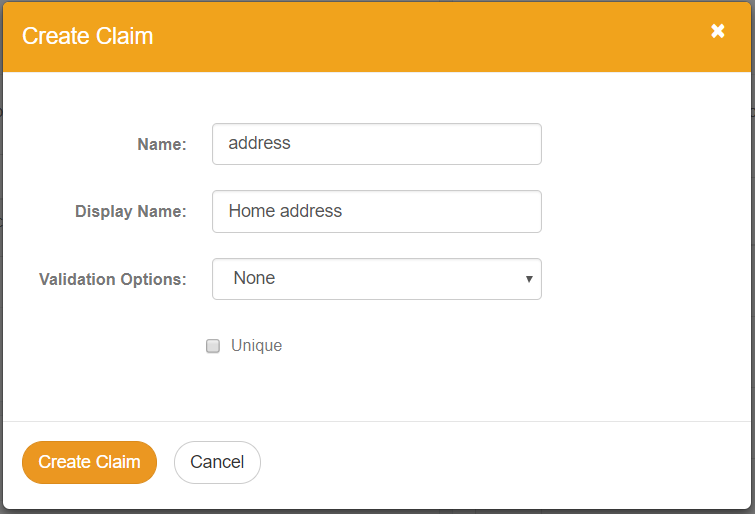The width and height of the screenshot is (755, 514).
Task: Click the "Unique" checkbox label text
Action: coord(256,346)
